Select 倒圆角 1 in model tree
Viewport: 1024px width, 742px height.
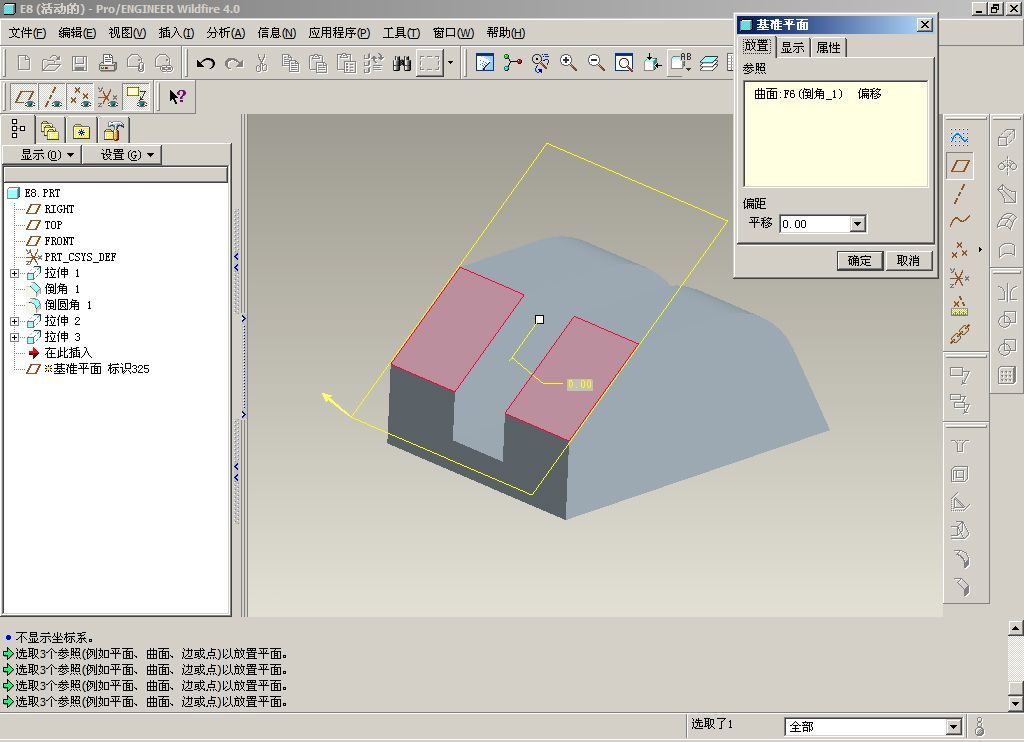click(68, 305)
